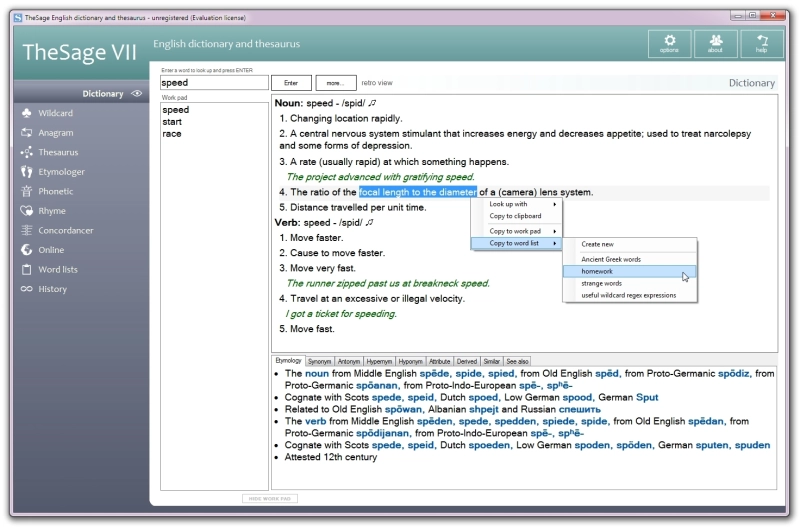Play verb pronunciation music note icon
The height and width of the screenshot is (527, 800).
[x=370, y=222]
